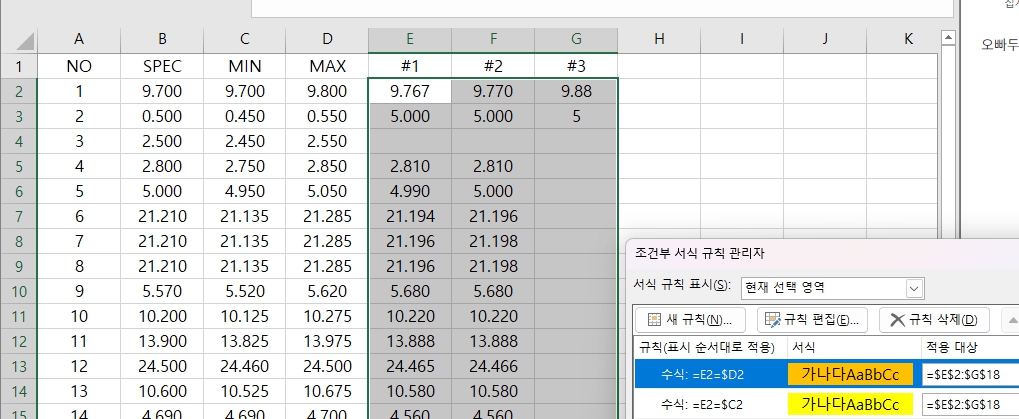Image resolution: width=1019 pixels, height=419 pixels.
Task: Click the #1 header cell
Action: pos(410,66)
